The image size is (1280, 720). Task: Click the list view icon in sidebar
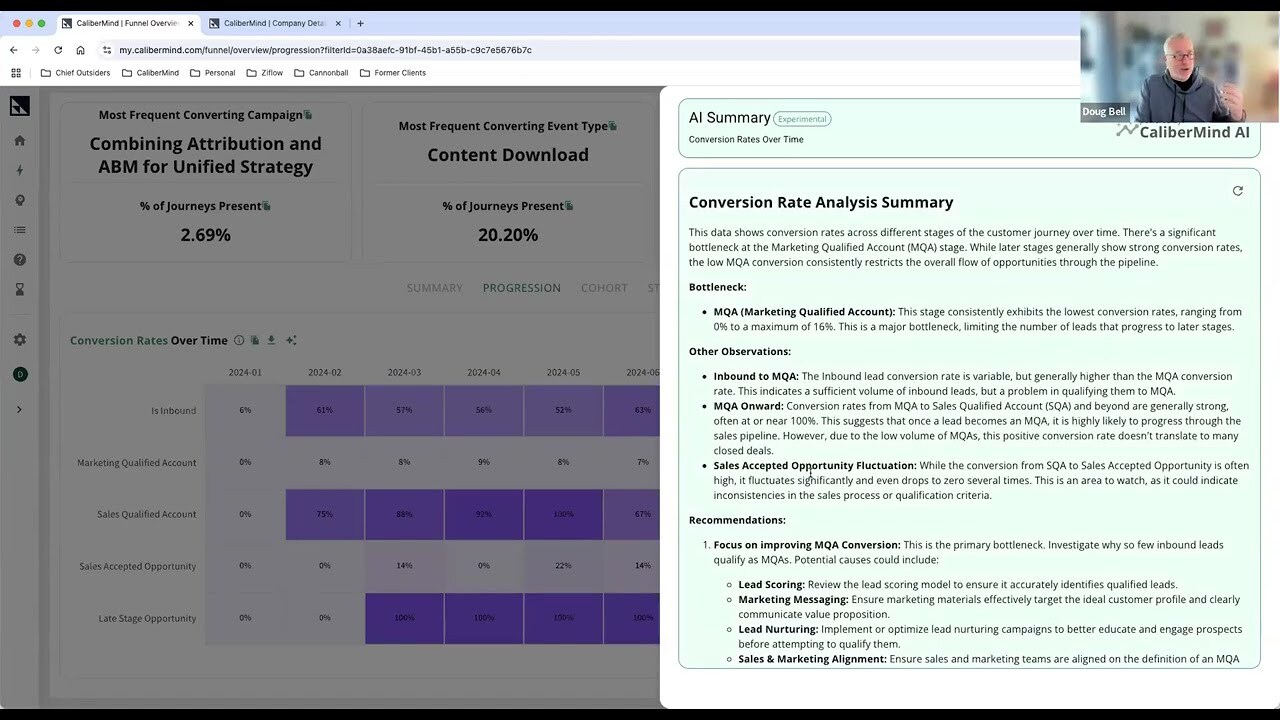(20, 230)
